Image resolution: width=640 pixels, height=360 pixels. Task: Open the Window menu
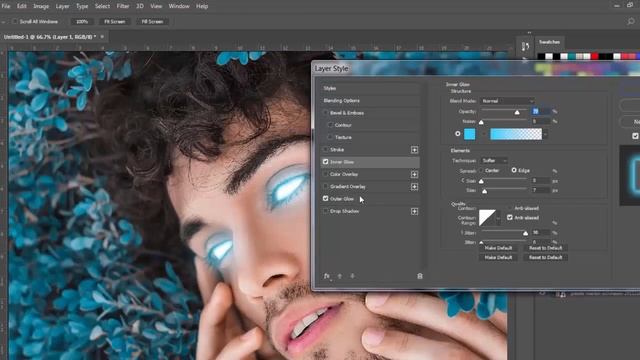(179, 6)
